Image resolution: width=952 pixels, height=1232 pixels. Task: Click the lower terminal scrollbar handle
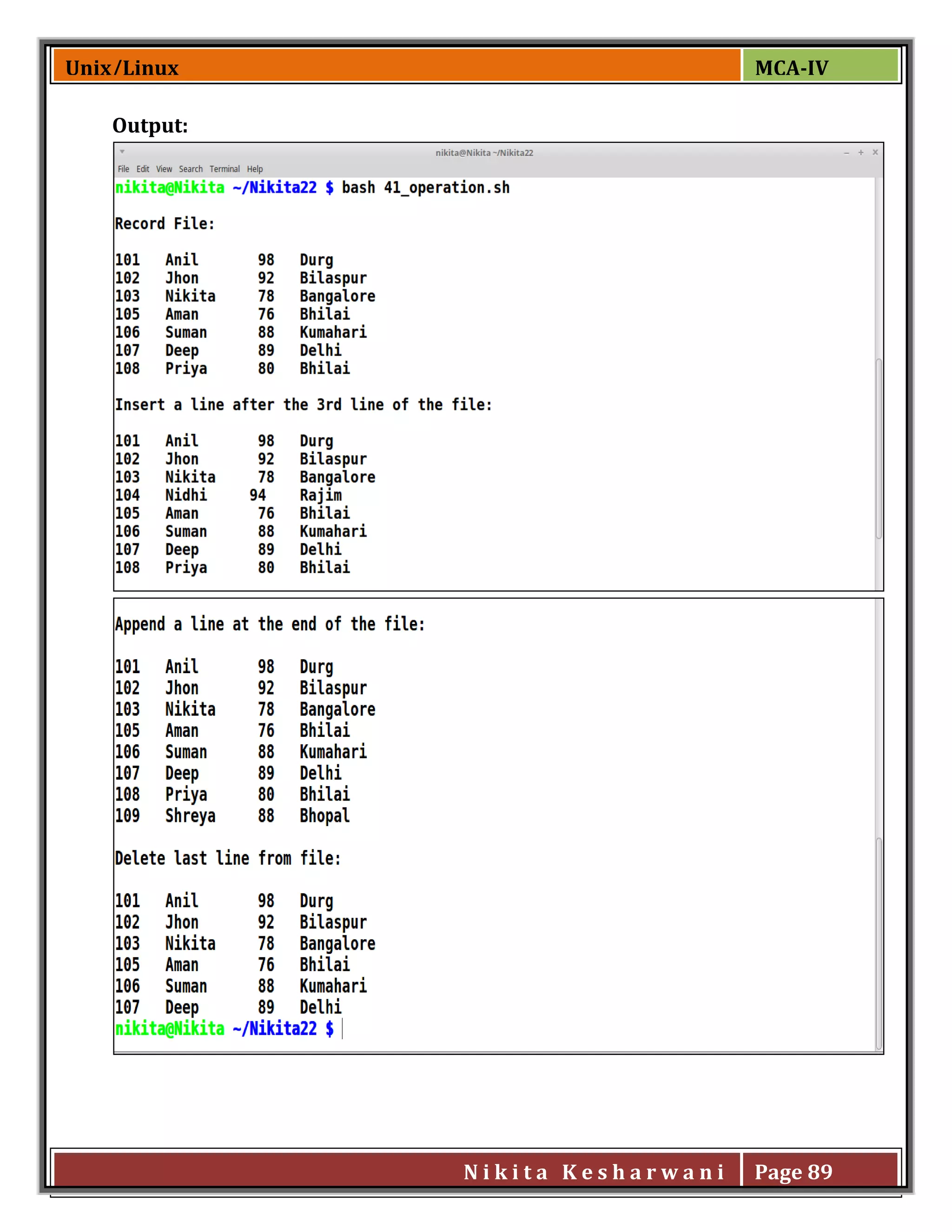pos(879,944)
